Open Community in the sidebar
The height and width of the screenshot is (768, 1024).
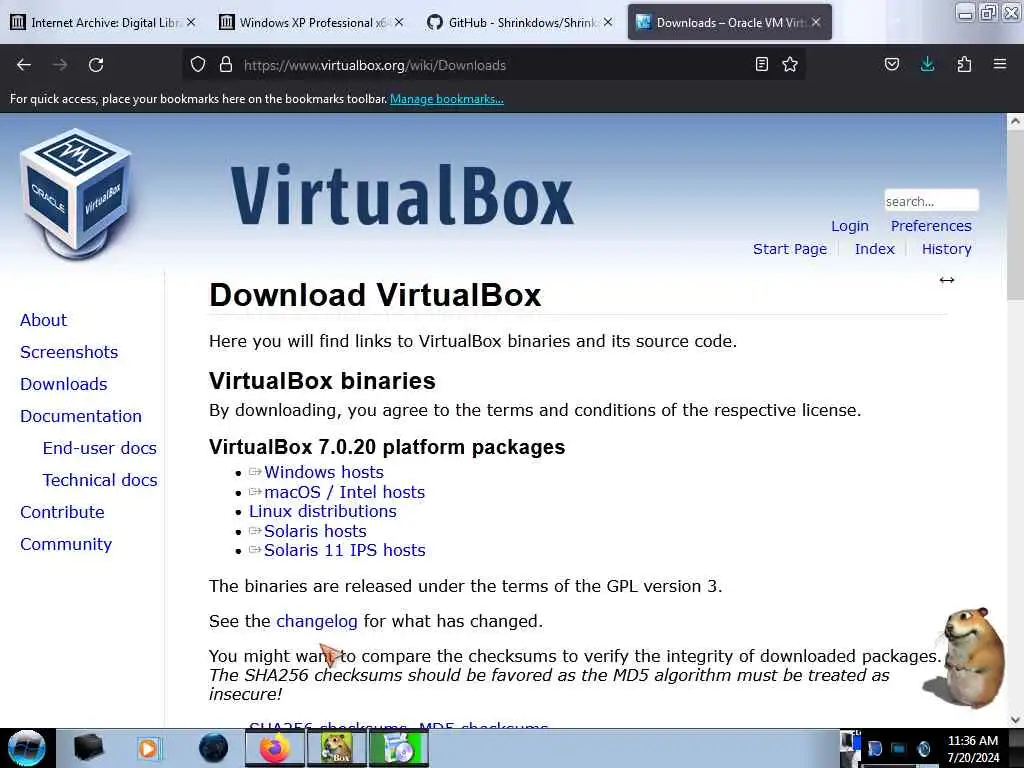coord(65,544)
